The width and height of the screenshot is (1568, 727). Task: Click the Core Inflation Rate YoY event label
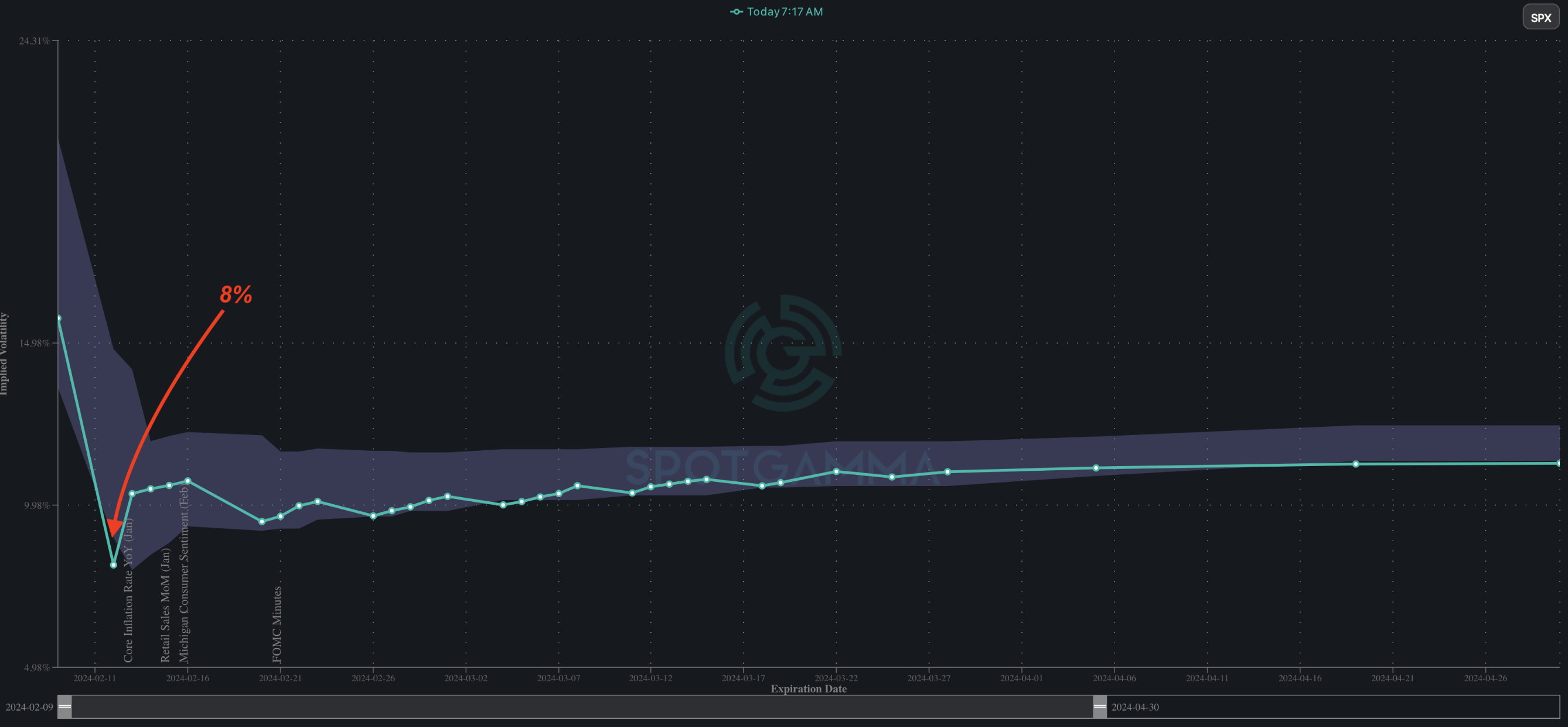pos(128,590)
